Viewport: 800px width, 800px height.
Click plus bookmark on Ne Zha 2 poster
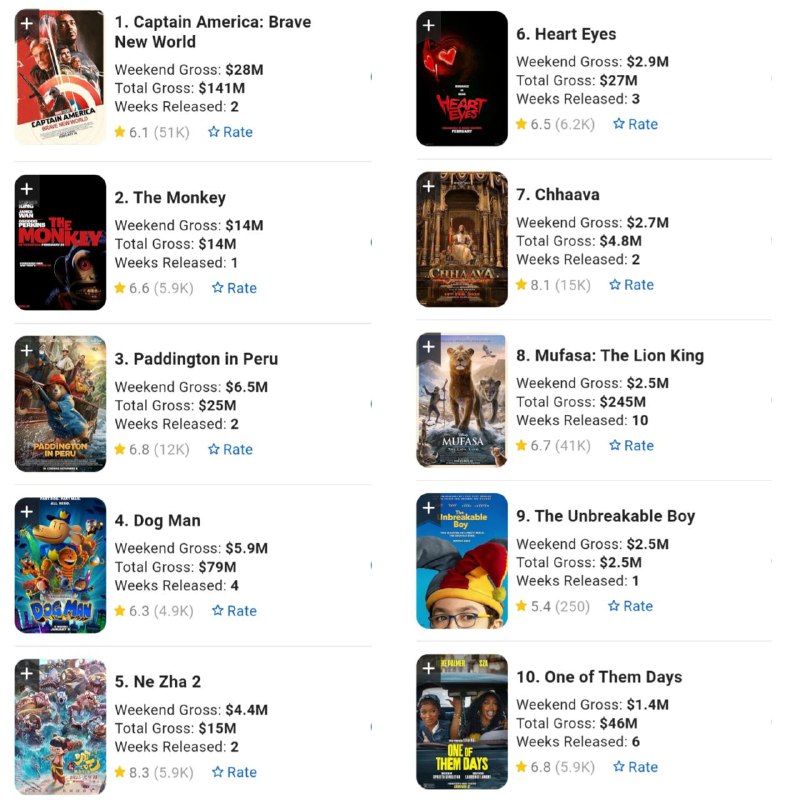[x=27, y=674]
